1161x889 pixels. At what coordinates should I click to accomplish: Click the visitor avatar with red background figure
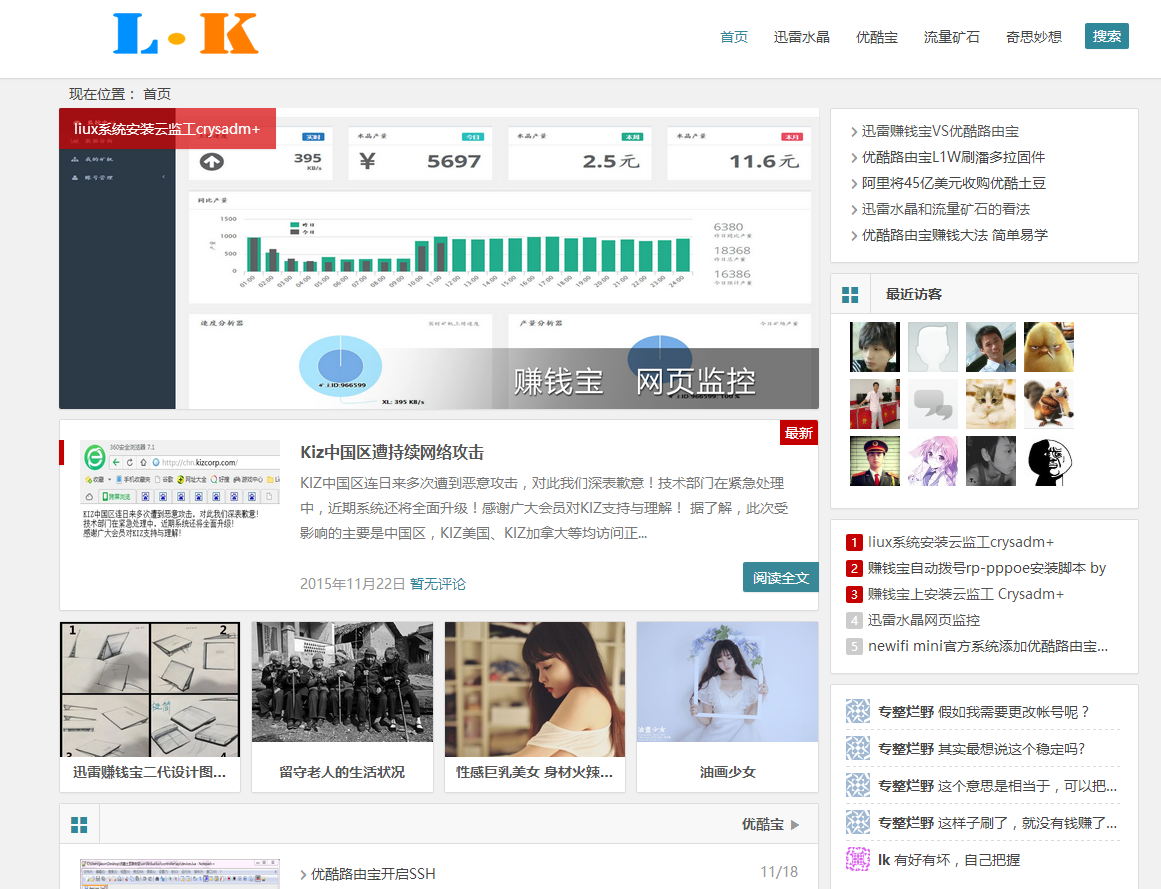874,404
